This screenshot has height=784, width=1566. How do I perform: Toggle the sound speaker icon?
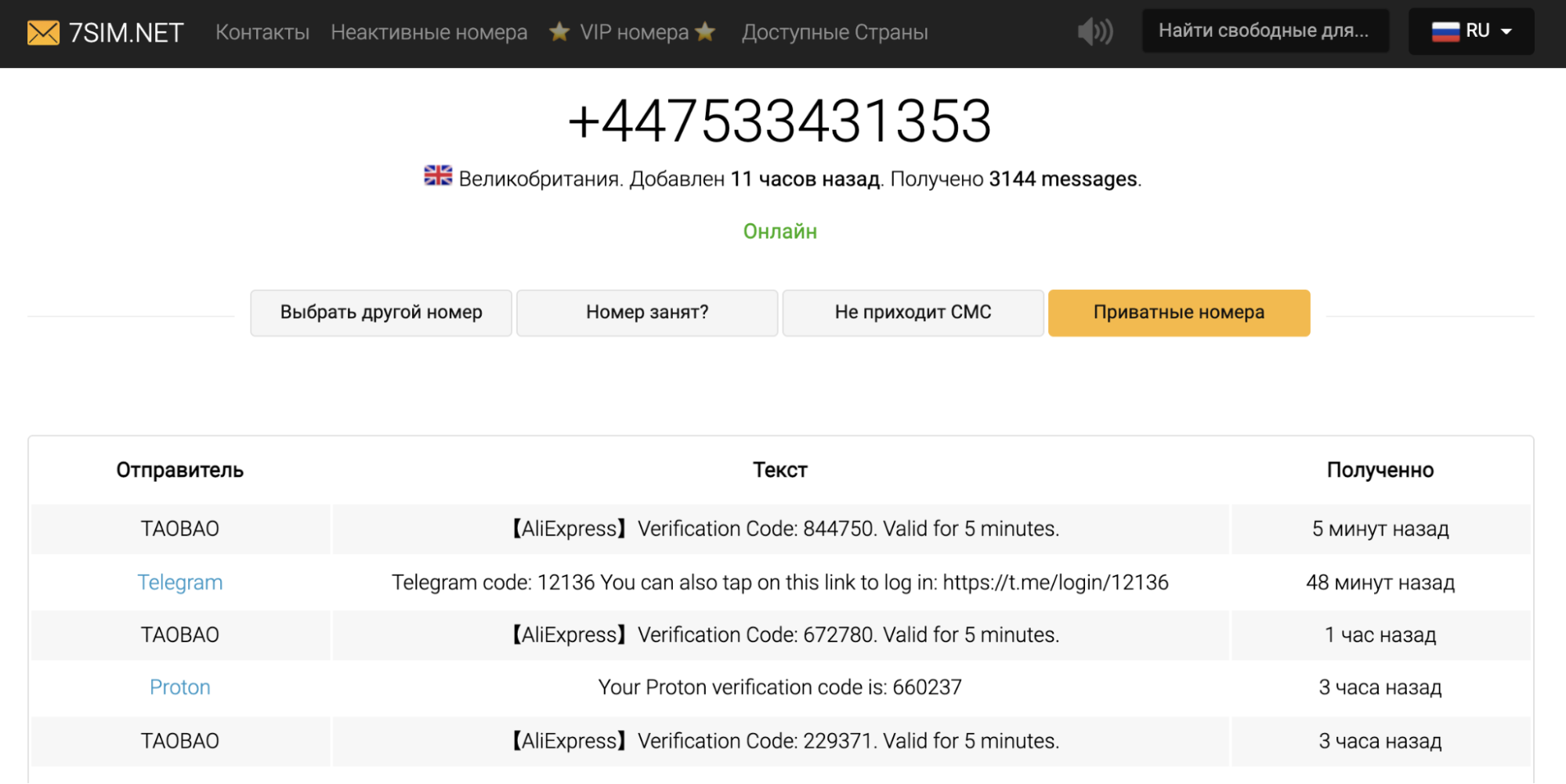point(1095,31)
